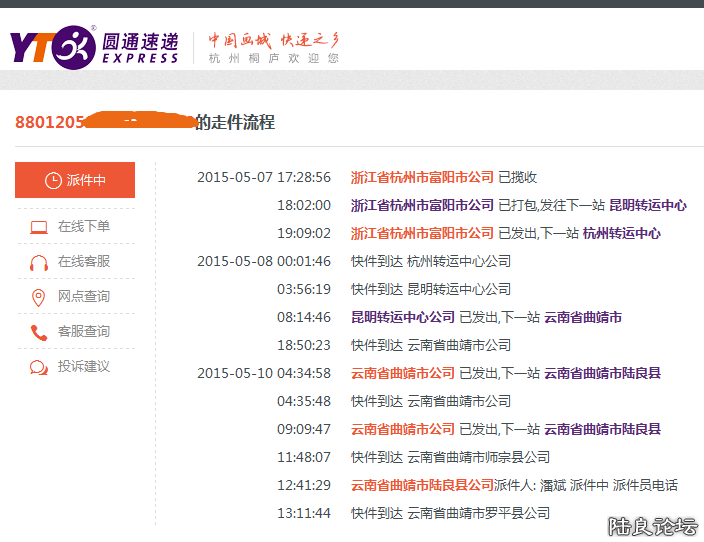This screenshot has width=704, height=542.
Task: Click 云南省曲靖市公司 link in 04:34:58 row
Action: click(403, 373)
